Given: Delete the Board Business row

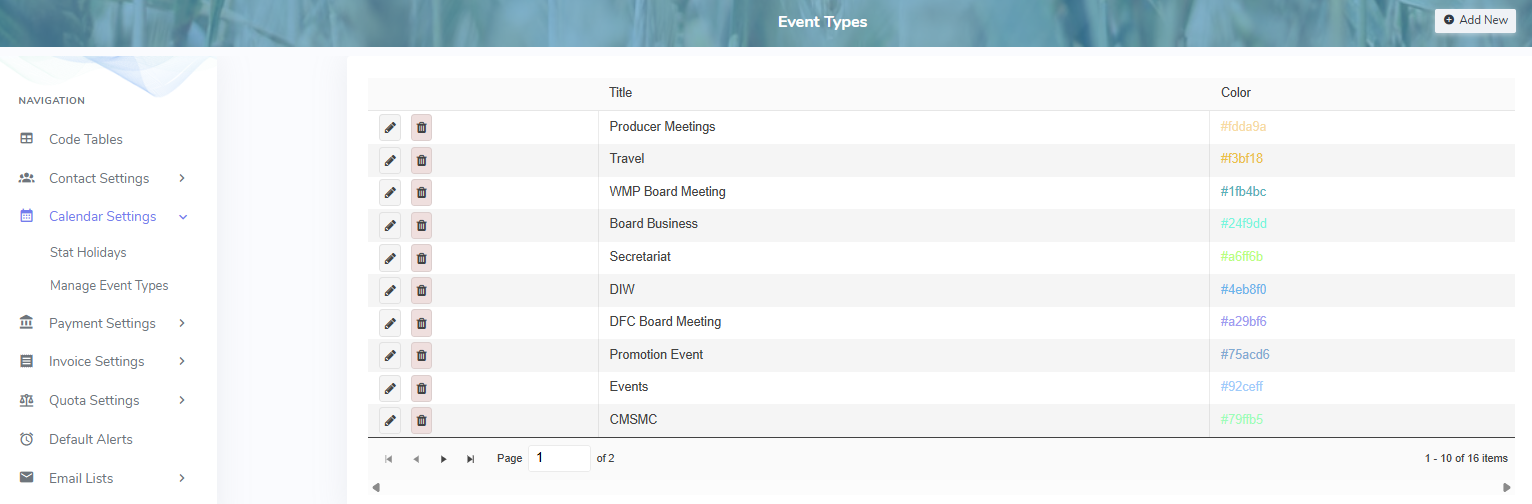Looking at the screenshot, I should point(421,225).
